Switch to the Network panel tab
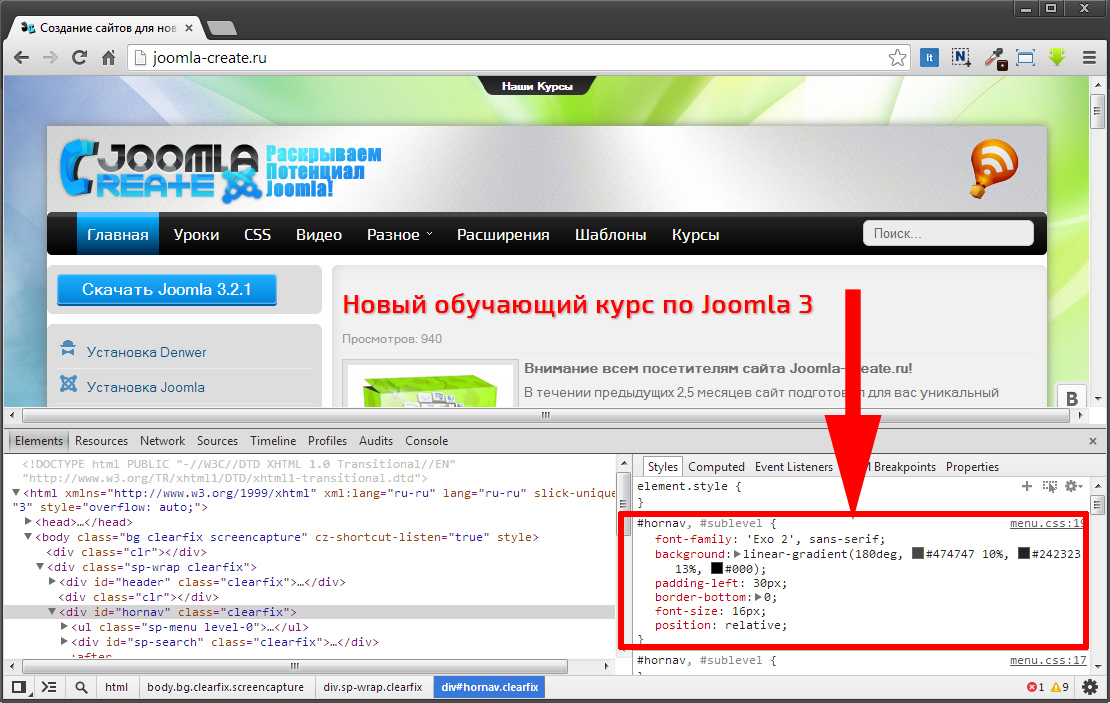 tap(162, 441)
